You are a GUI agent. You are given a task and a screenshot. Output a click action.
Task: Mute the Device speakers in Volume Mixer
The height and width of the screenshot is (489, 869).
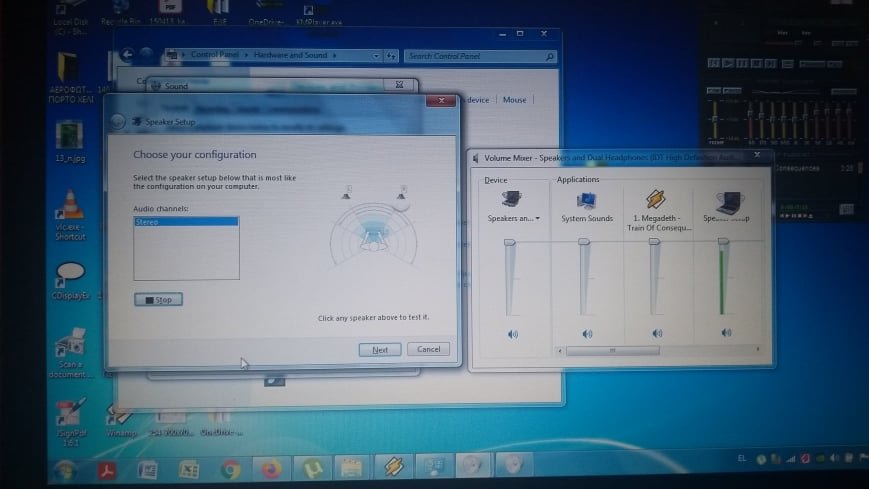[x=513, y=334]
